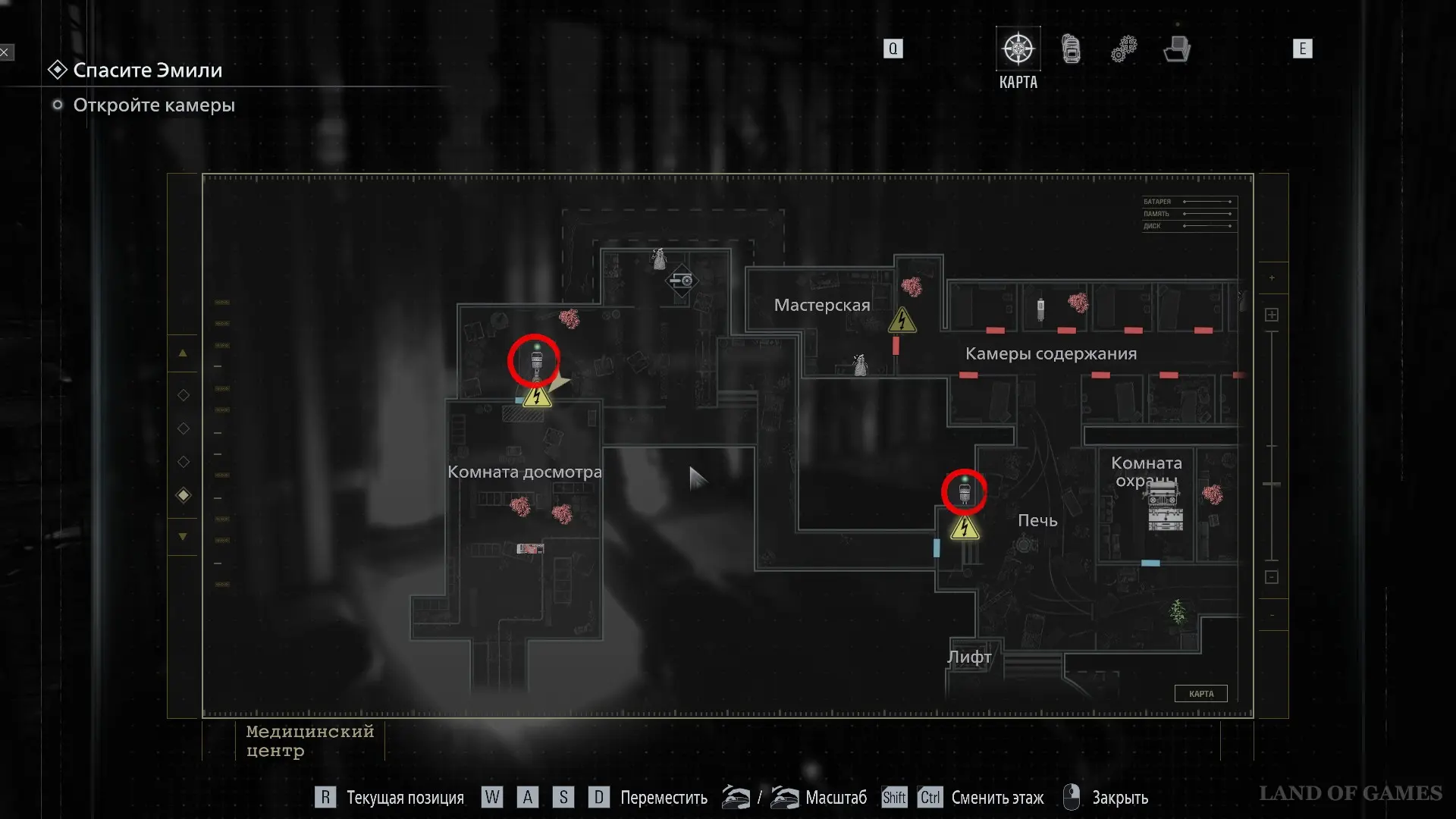The image size is (1456, 819).
Task: Click the mouse icon to close map
Action: (1071, 797)
